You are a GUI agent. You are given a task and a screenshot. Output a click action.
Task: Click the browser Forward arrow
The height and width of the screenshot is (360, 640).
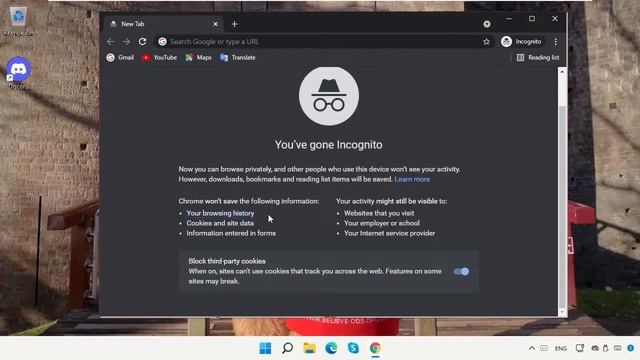[x=127, y=42]
